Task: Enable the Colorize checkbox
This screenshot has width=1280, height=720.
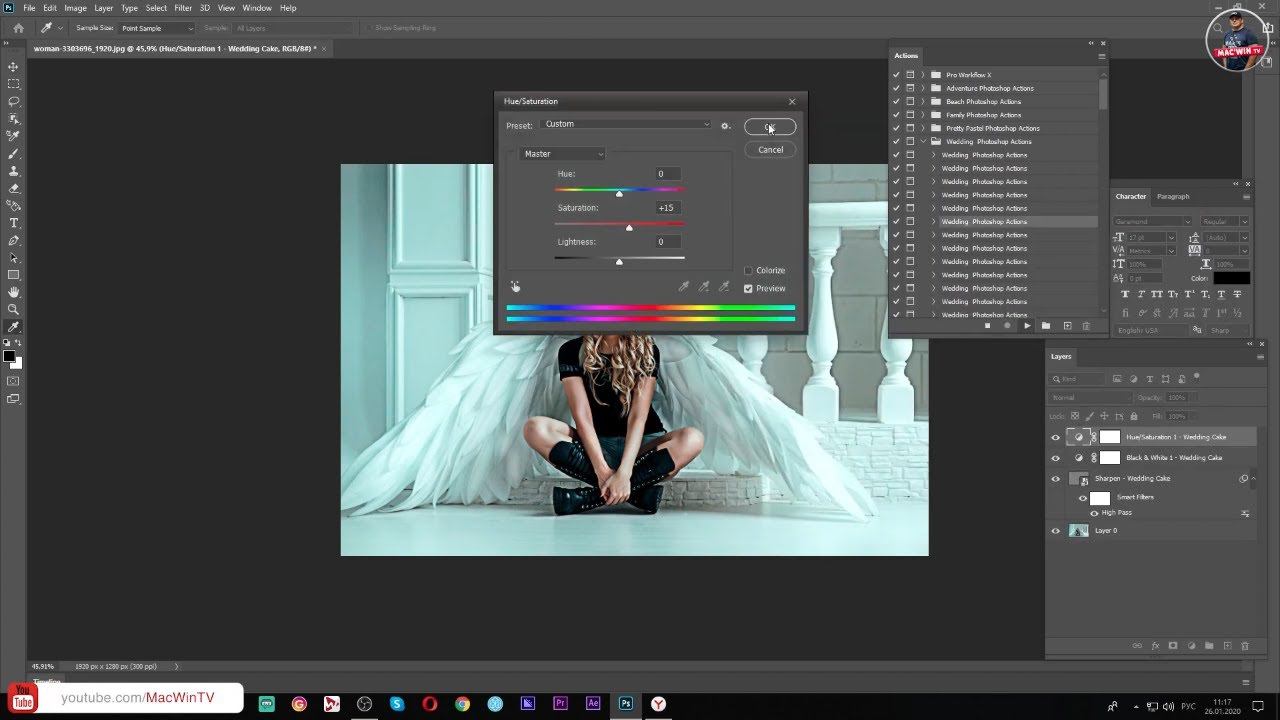Action: pos(748,271)
